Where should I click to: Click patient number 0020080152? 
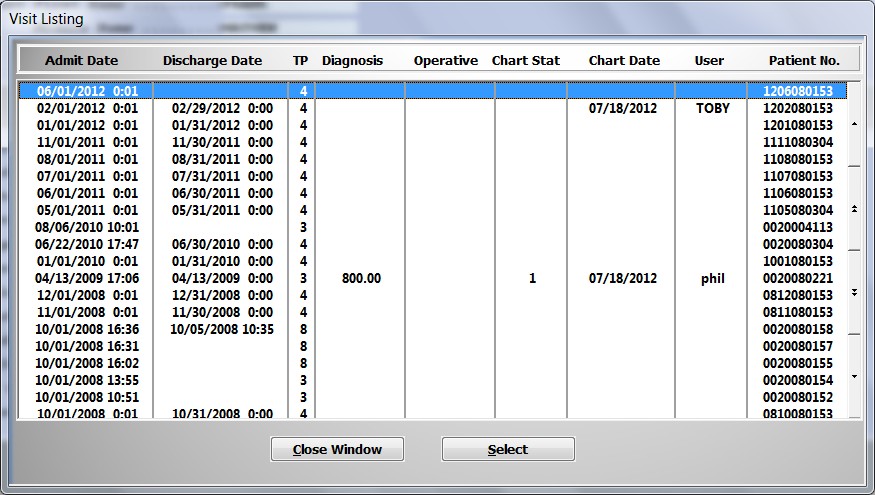point(798,397)
